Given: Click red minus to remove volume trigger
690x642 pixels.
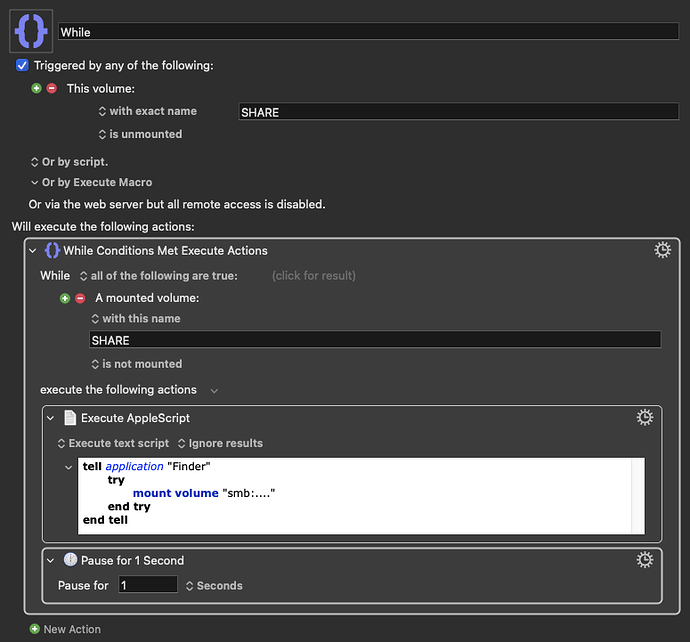Looking at the screenshot, I should pos(52,89).
